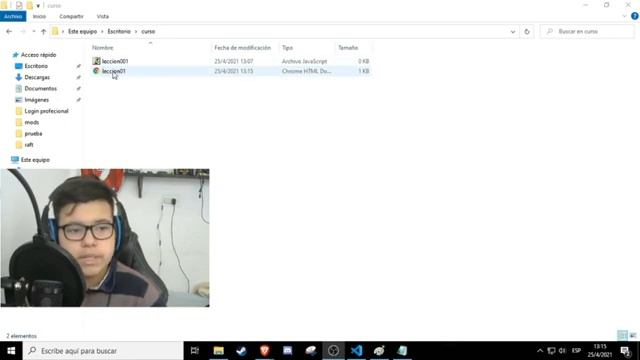Sort files by Tamaño column

click(x=348, y=48)
